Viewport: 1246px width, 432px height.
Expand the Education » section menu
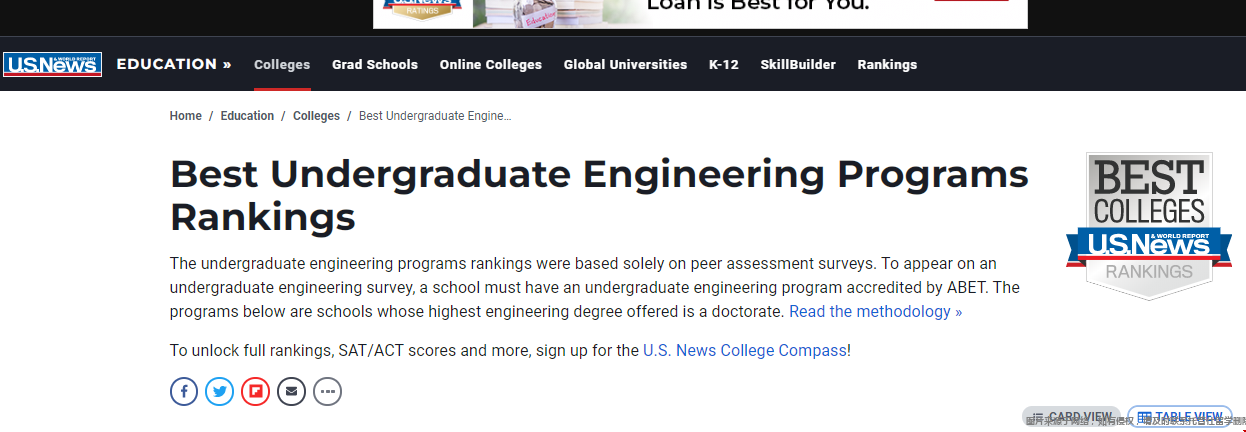click(174, 64)
